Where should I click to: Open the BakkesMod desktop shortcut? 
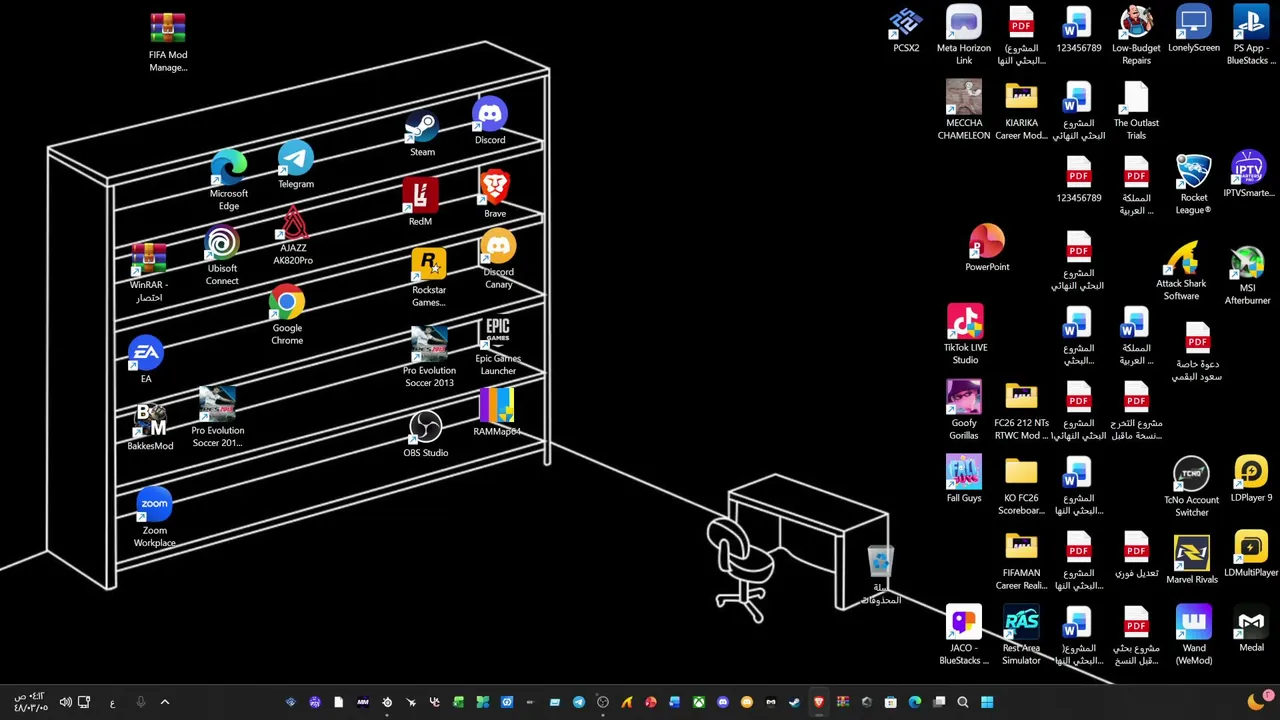pyautogui.click(x=150, y=428)
